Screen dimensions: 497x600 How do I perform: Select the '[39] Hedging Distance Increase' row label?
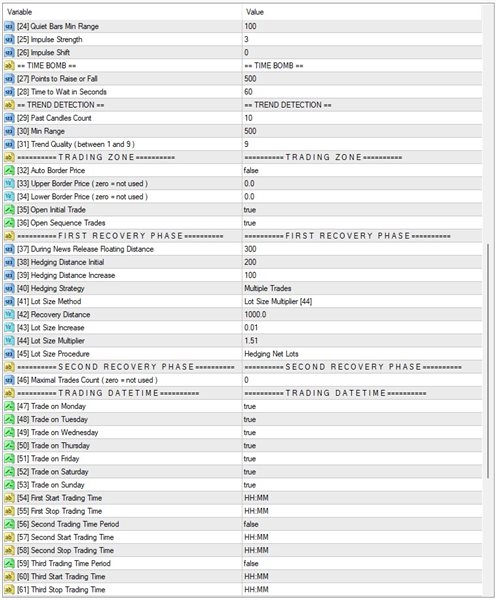click(x=66, y=276)
